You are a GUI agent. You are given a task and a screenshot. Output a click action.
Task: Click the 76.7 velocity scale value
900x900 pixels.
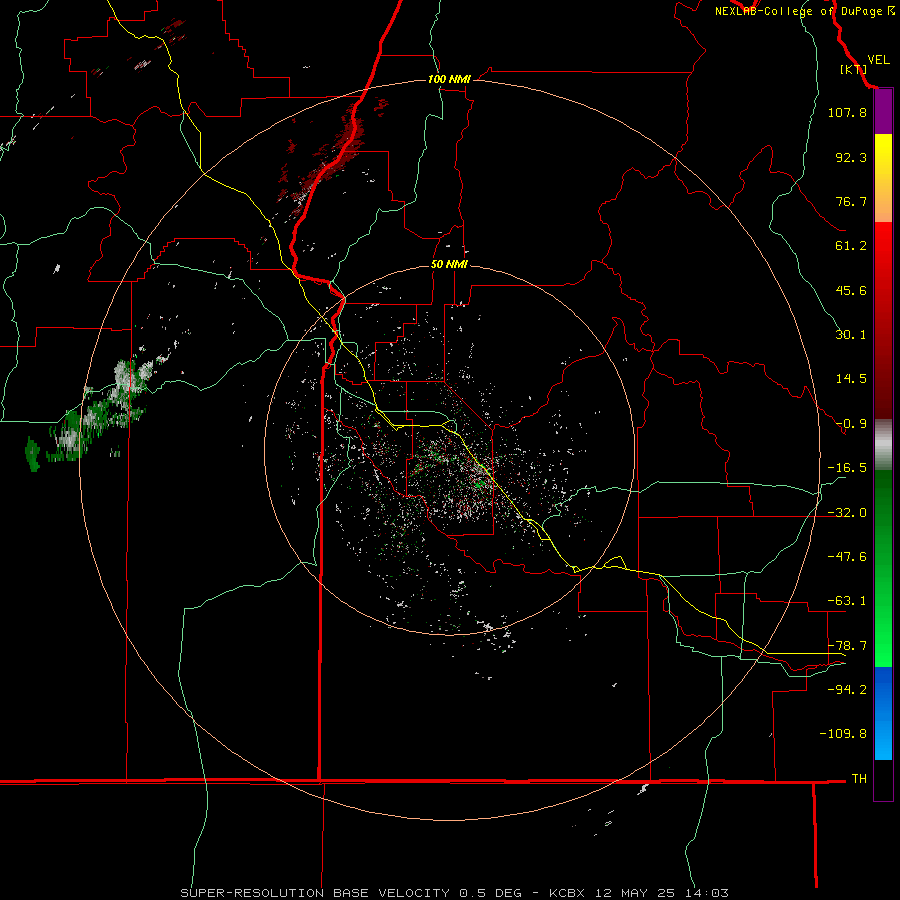pyautogui.click(x=851, y=201)
